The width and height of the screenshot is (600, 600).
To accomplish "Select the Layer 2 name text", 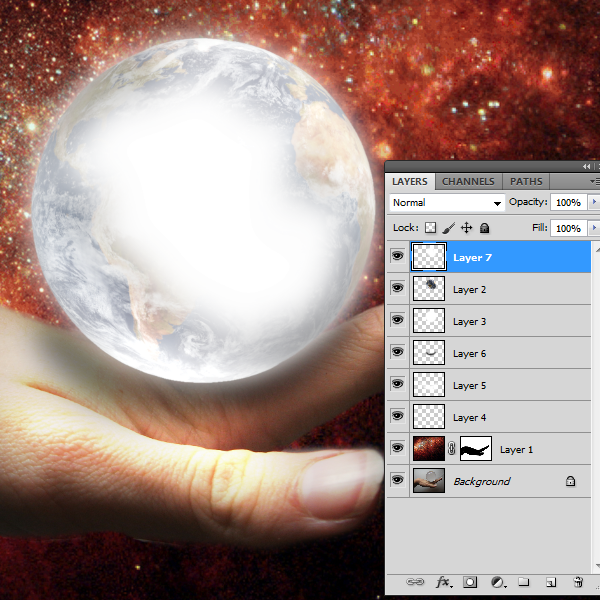I will [470, 290].
